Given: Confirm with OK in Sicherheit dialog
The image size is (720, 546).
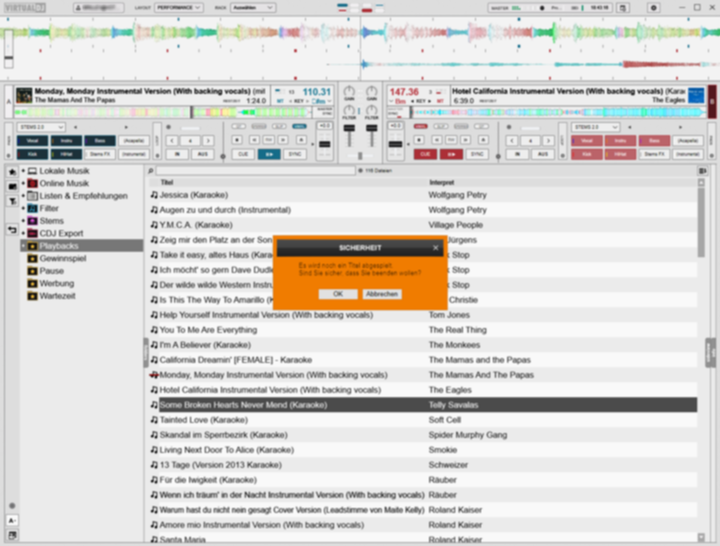Looking at the screenshot, I should coord(338,294).
